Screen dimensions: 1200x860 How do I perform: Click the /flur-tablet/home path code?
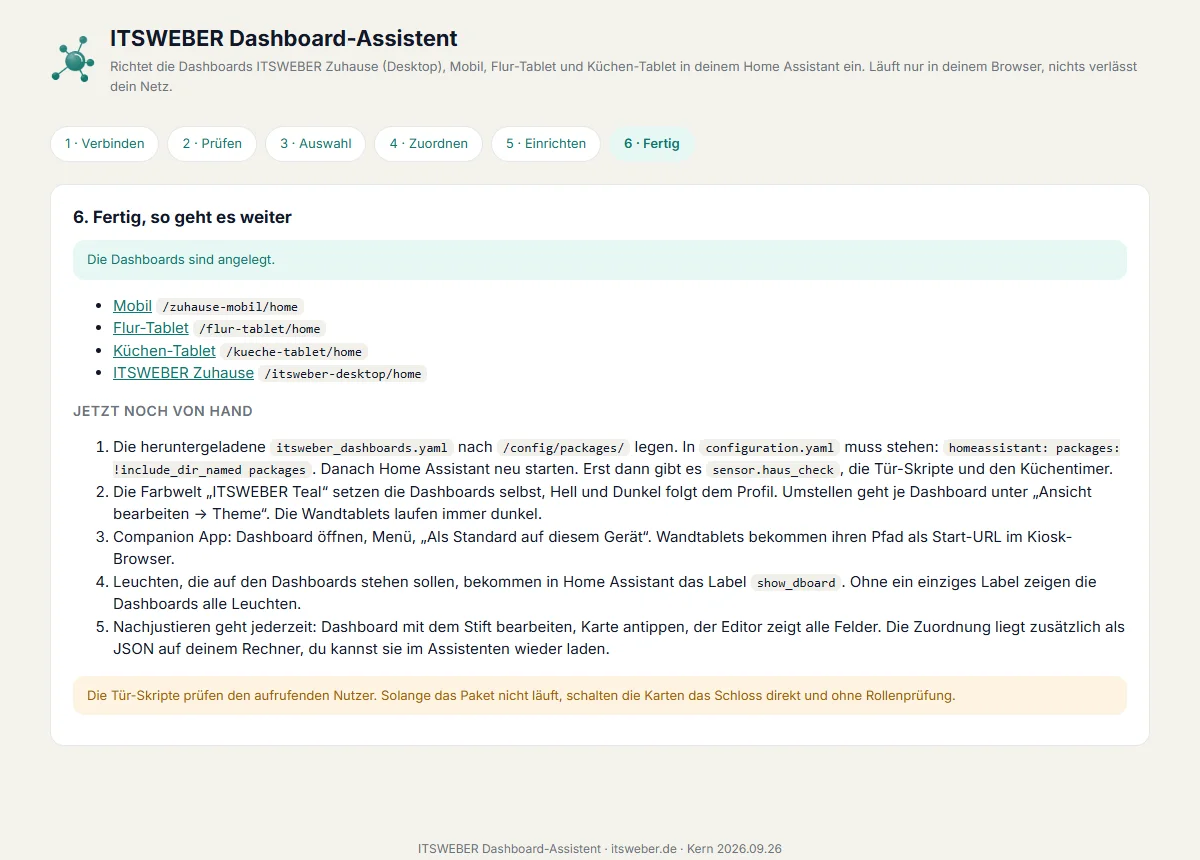pos(260,329)
